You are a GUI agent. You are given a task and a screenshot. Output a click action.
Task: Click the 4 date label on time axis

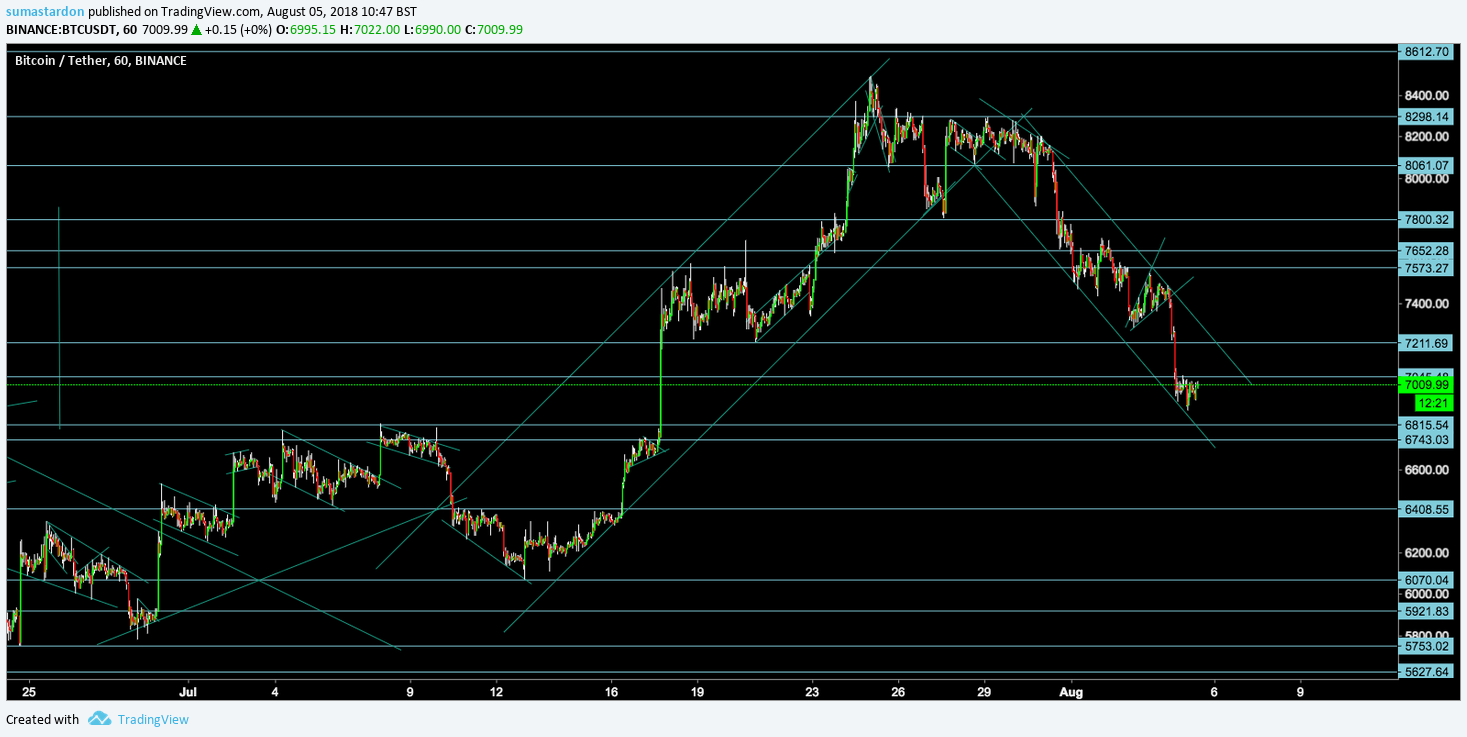(274, 691)
